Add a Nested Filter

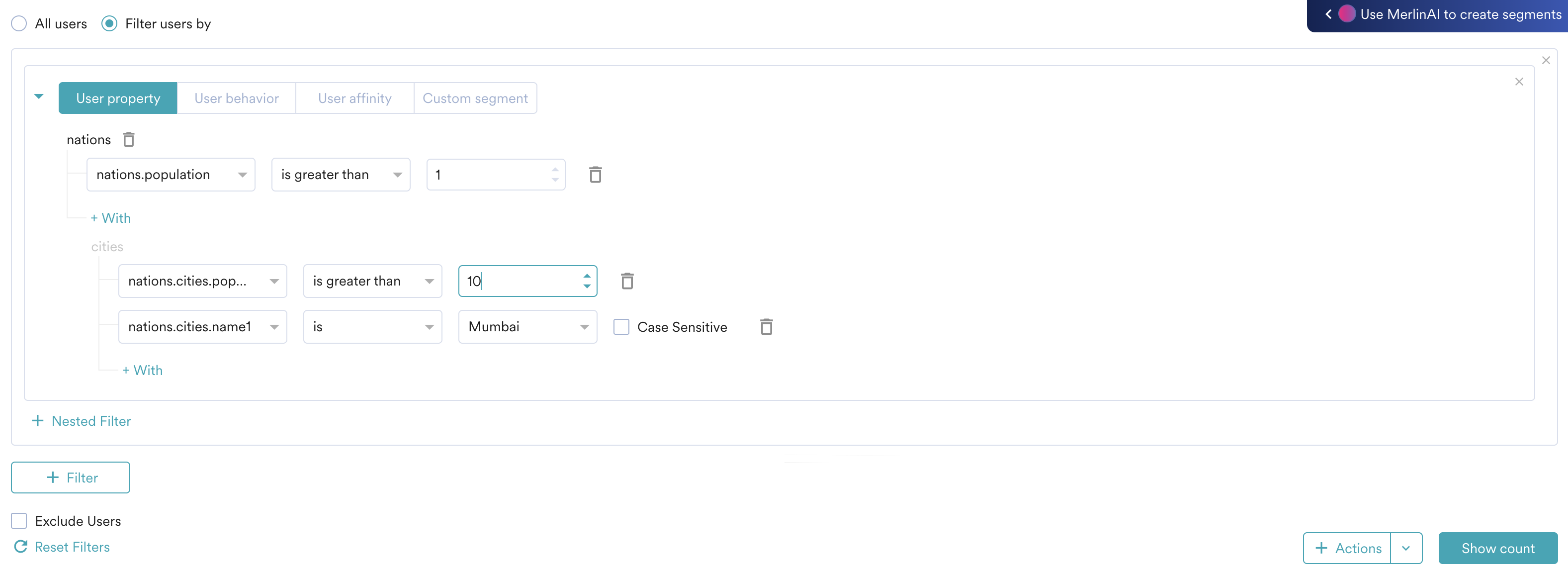(82, 421)
